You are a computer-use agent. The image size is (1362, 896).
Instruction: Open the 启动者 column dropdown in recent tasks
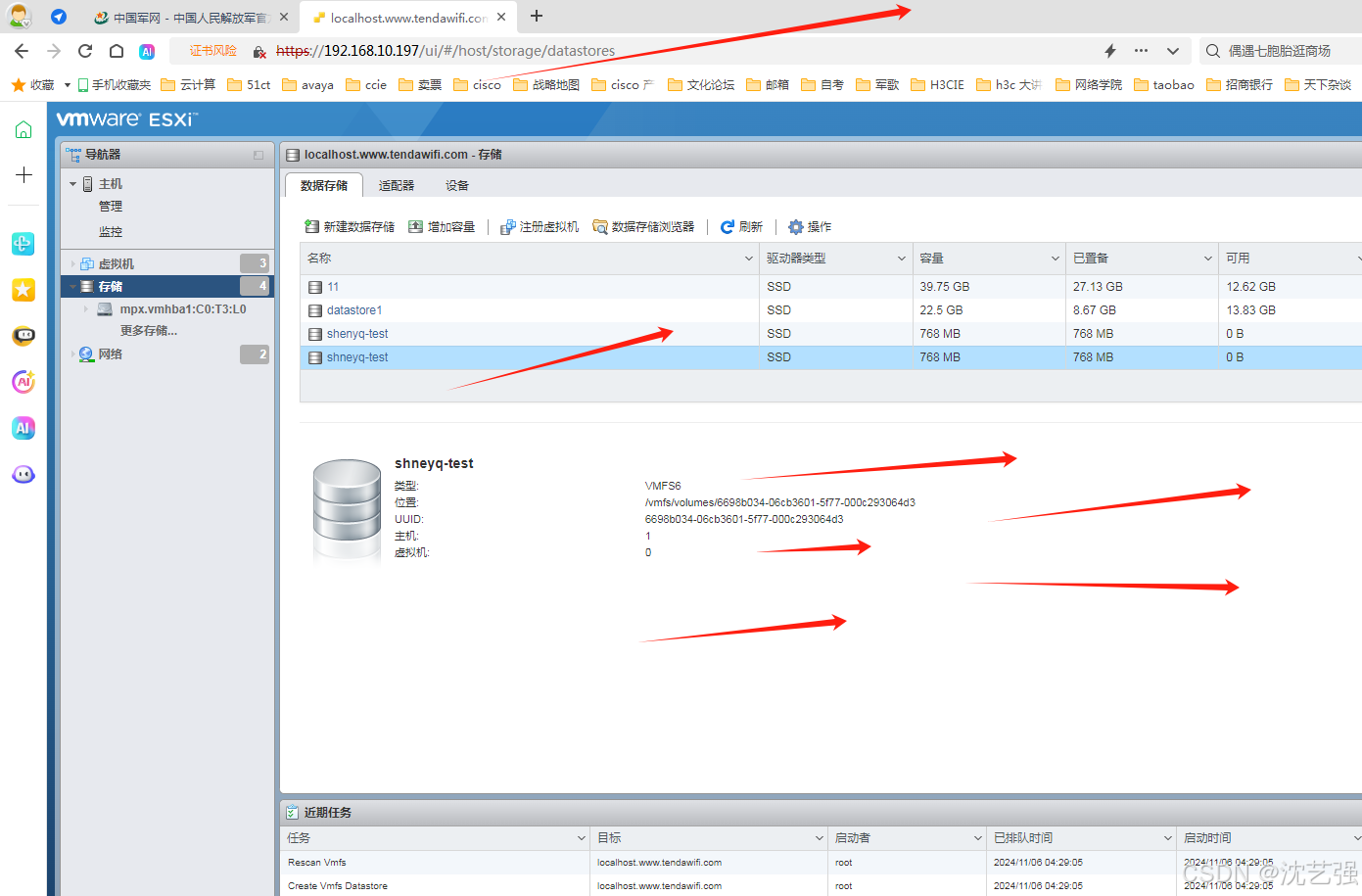[977, 838]
